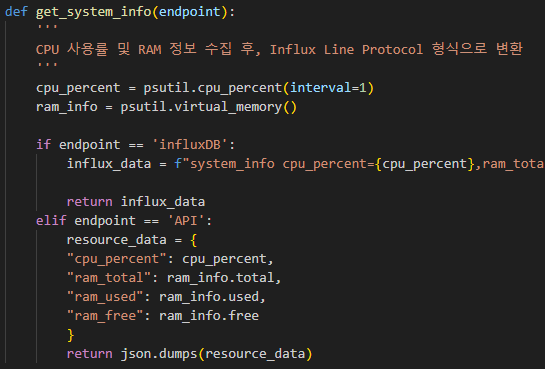Click the elif keyword
Image resolution: width=545 pixels, height=369 pixels.
[x=51, y=220]
